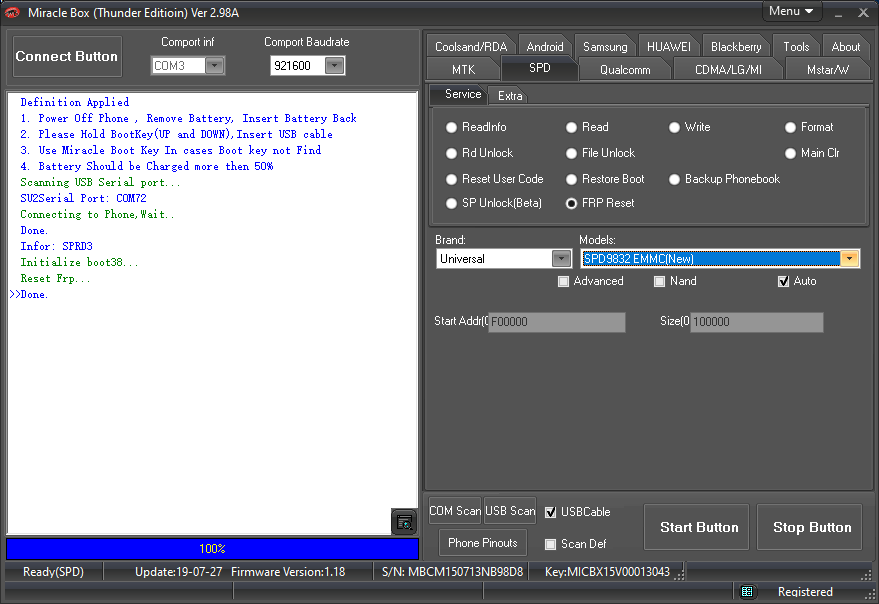
Task: Click the Firmware Version:1.18 status text
Action: (288, 572)
